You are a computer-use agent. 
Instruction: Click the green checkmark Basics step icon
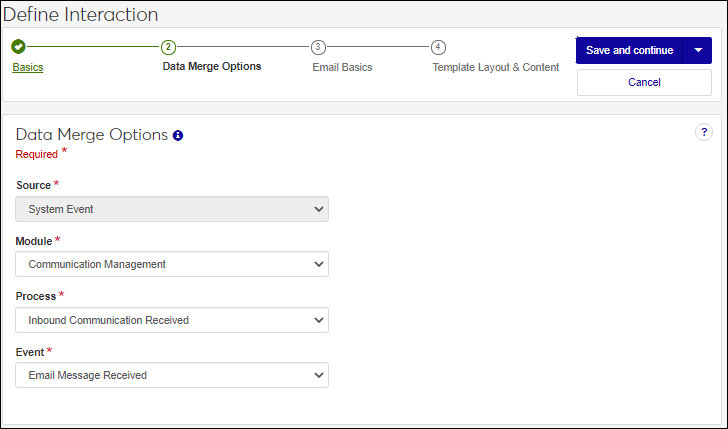(x=19, y=47)
